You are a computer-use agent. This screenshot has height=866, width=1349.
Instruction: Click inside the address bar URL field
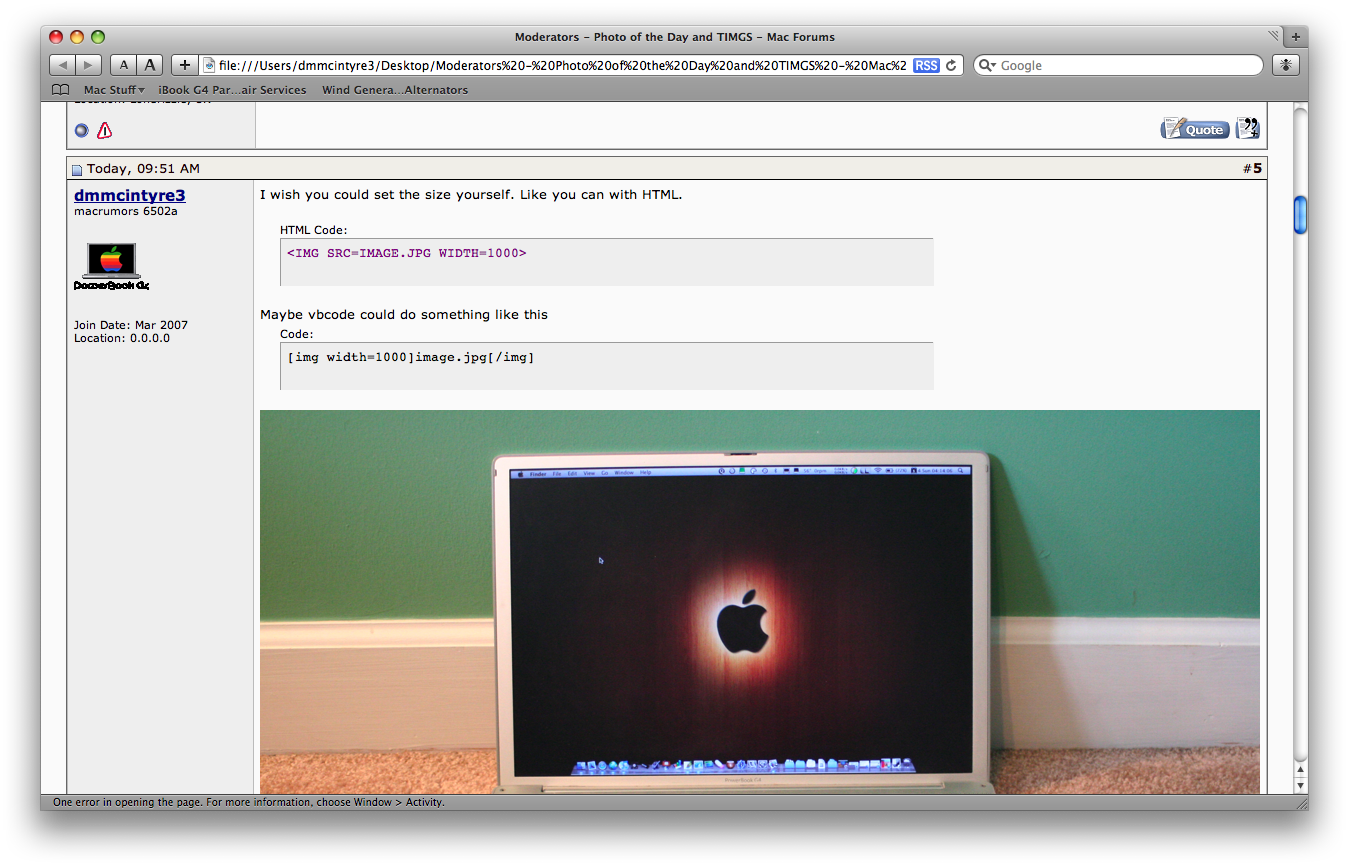(563, 65)
